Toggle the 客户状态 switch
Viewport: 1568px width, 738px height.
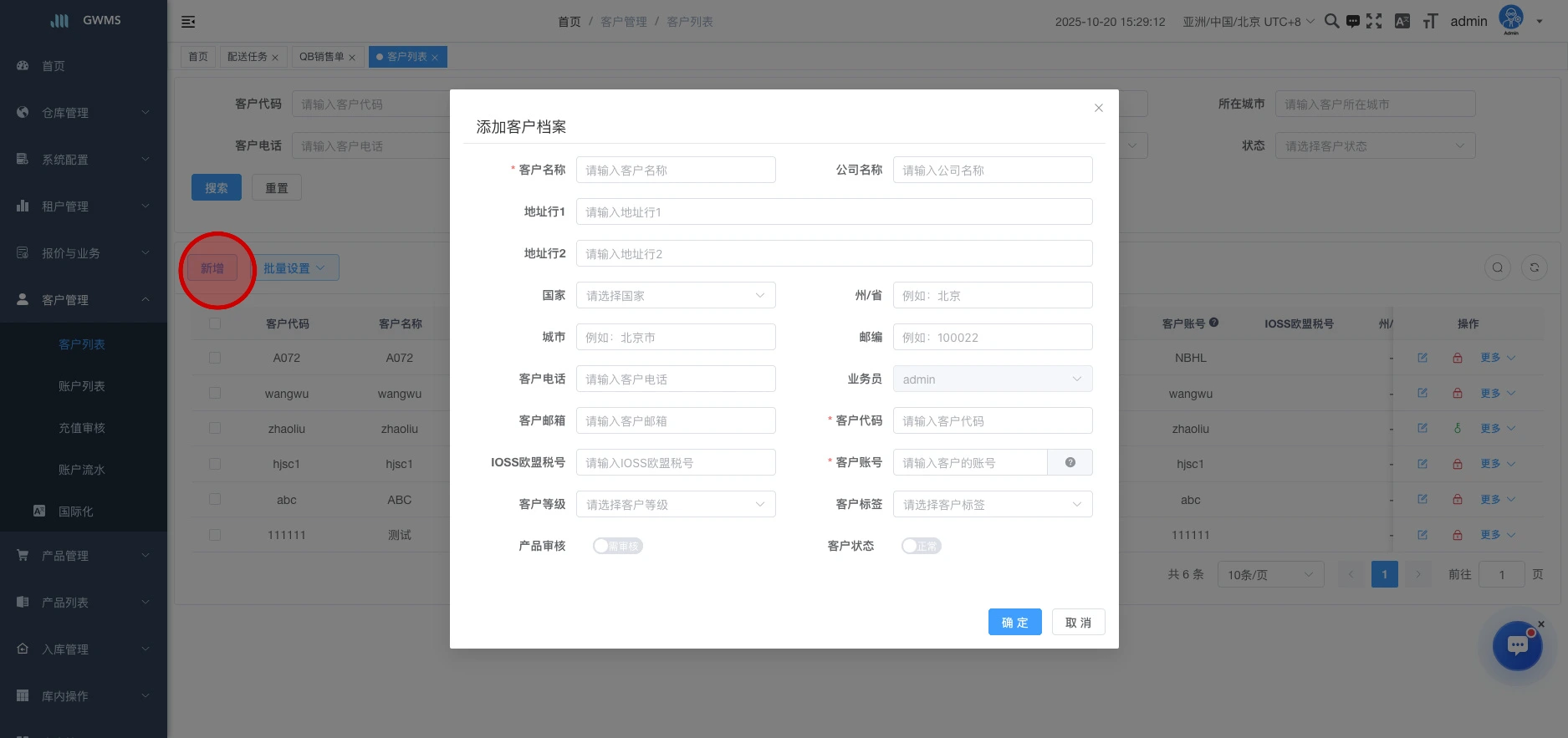pos(921,546)
